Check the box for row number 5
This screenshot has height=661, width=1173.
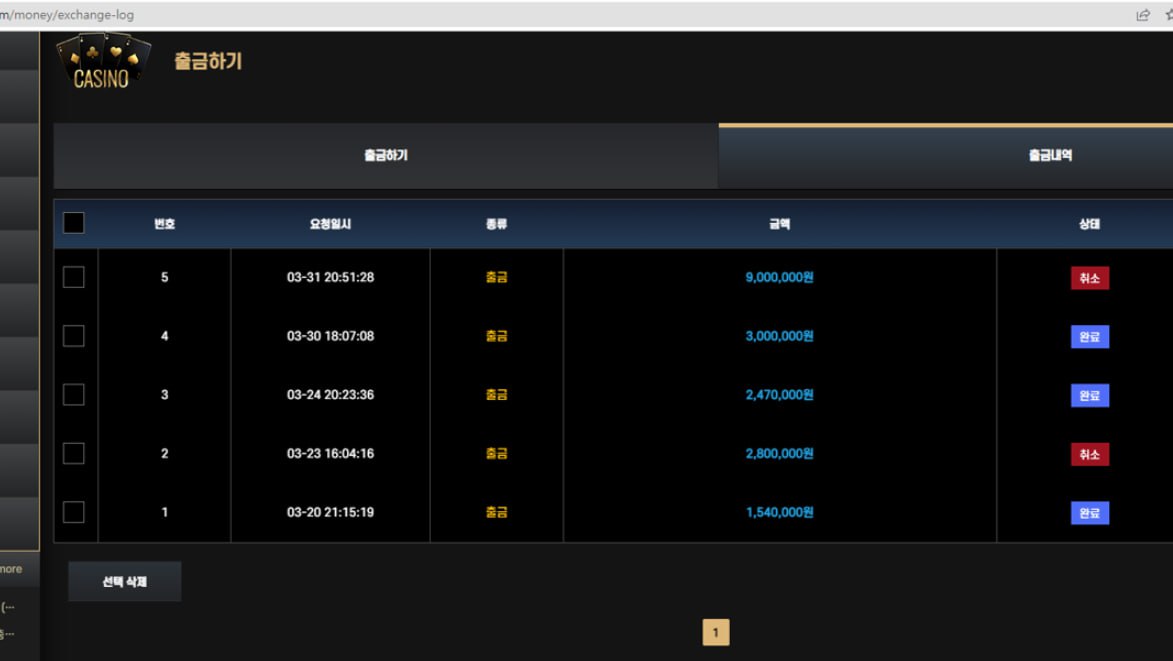click(74, 277)
